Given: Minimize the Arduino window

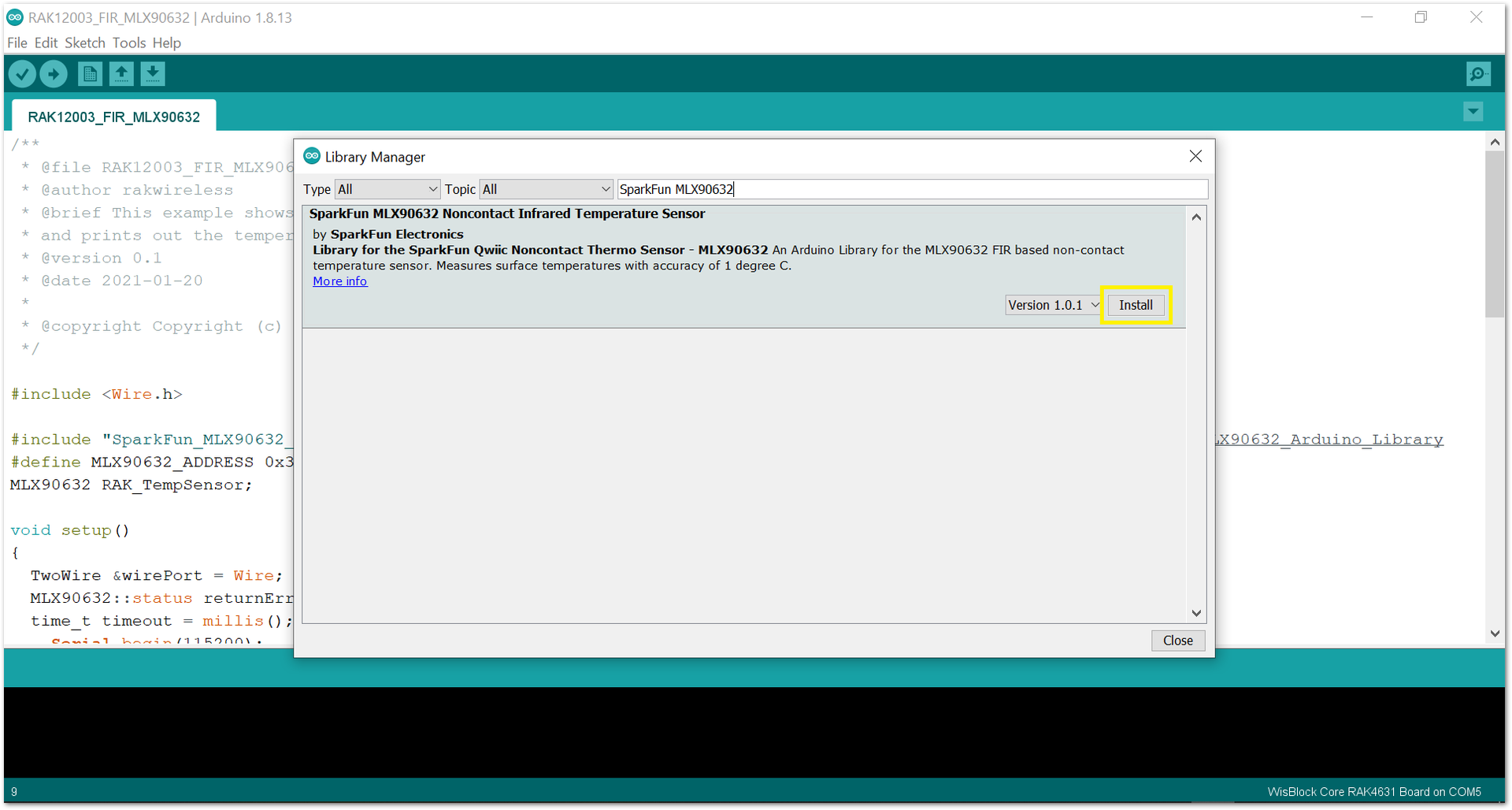Looking at the screenshot, I should pyautogui.click(x=1367, y=17).
